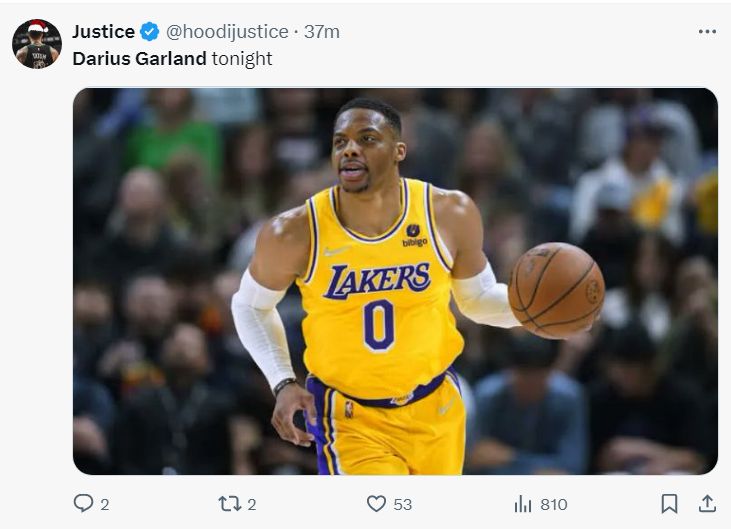
Task: Bookmark this post
Action: pyautogui.click(x=669, y=504)
